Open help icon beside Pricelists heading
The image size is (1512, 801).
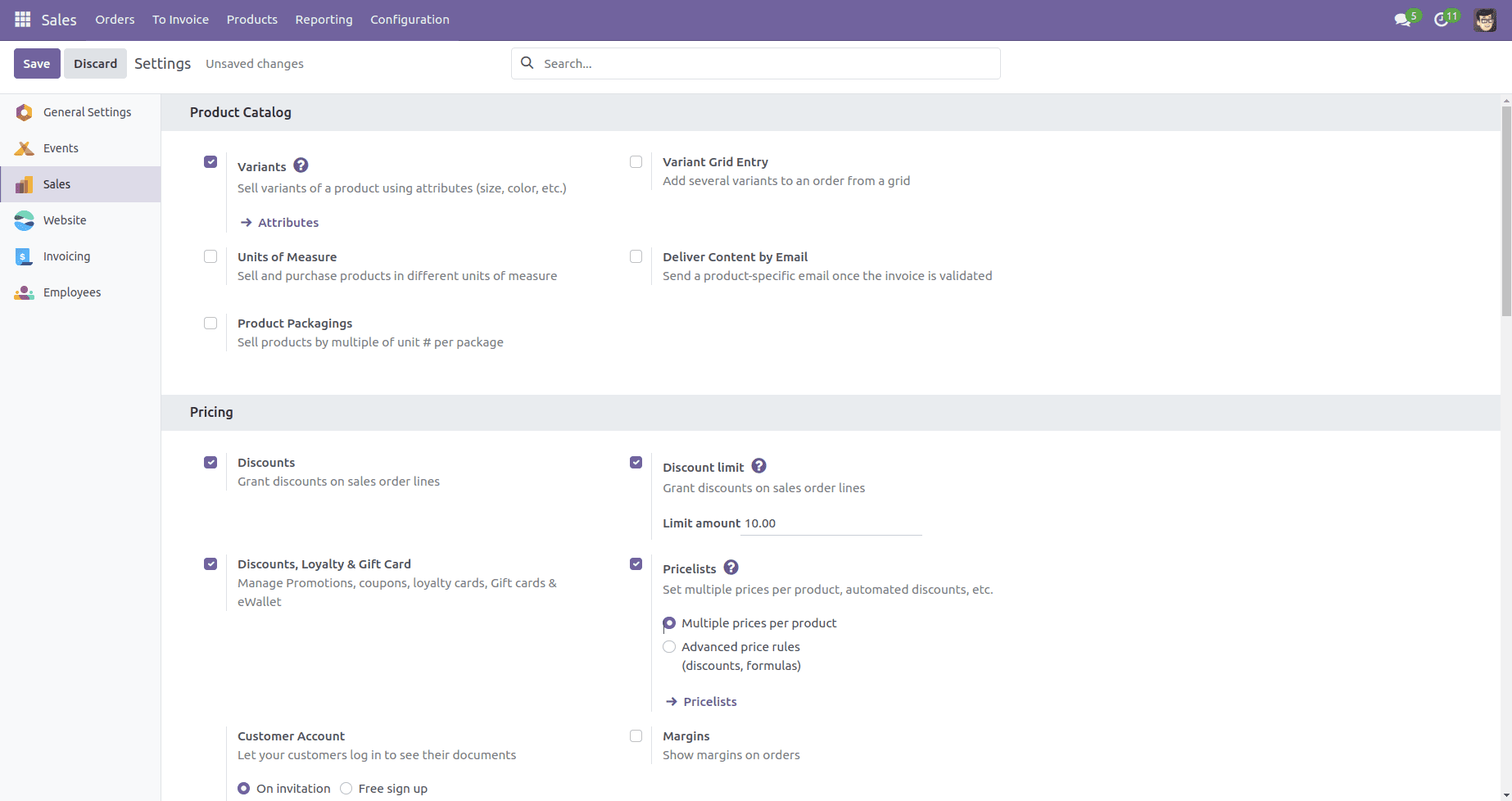click(731, 568)
